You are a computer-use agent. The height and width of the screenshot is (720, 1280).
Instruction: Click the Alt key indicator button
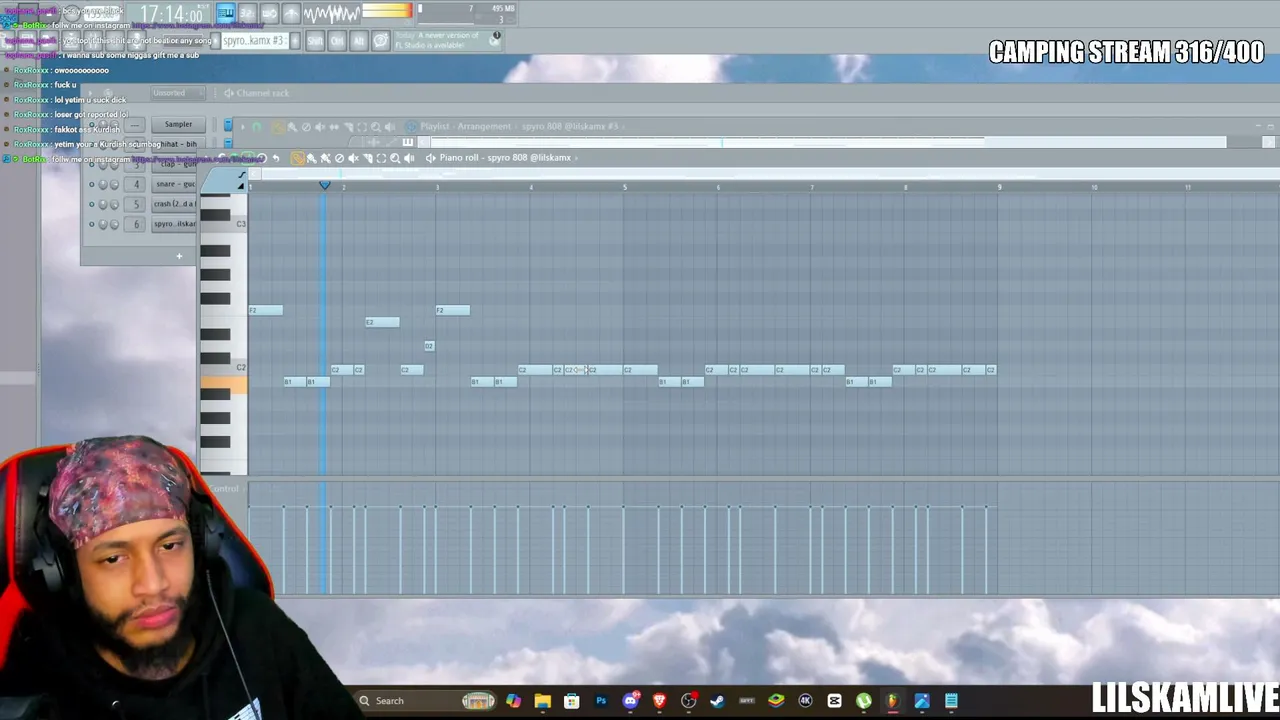tap(359, 41)
